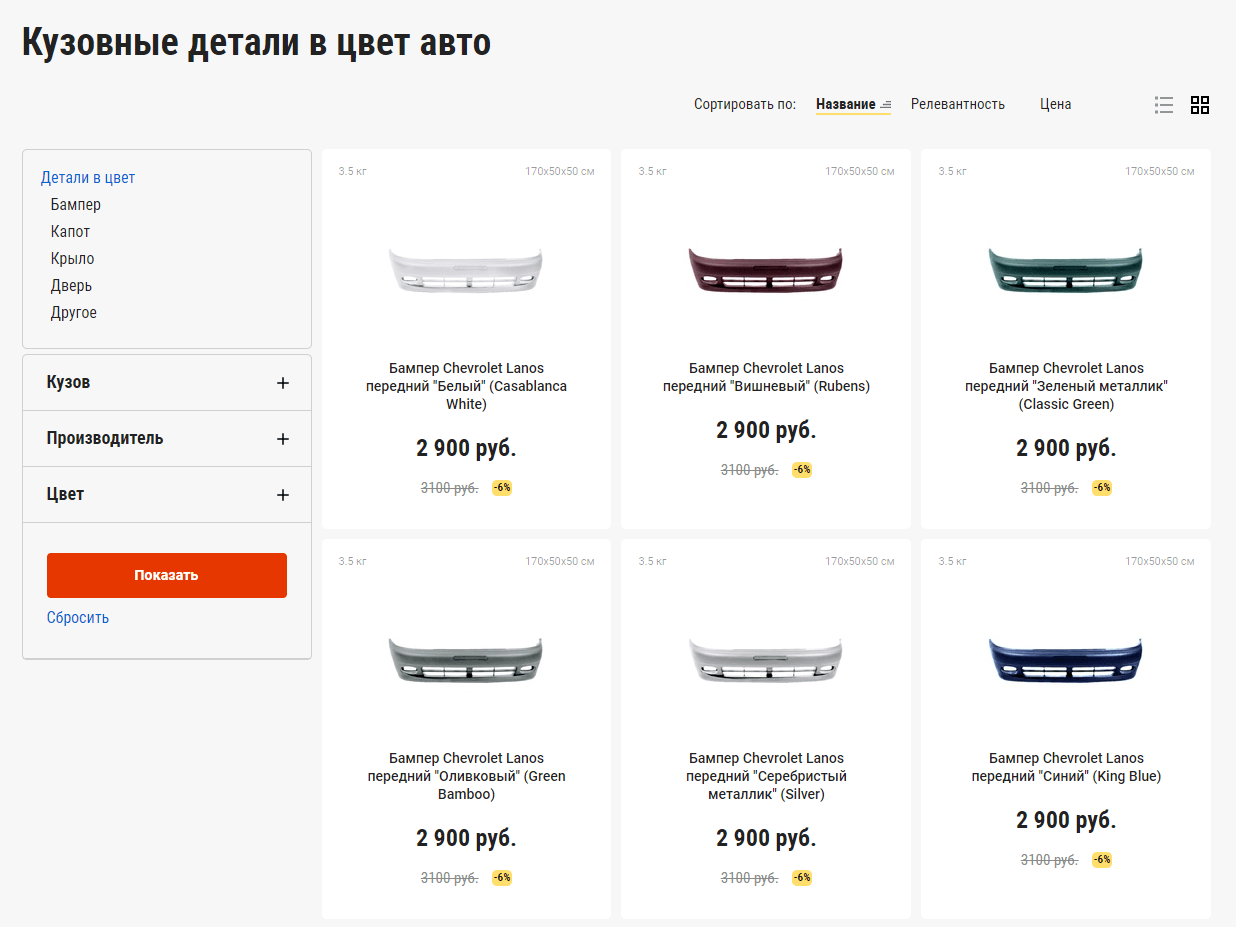
Task: Sort products by Название
Action: [x=845, y=104]
